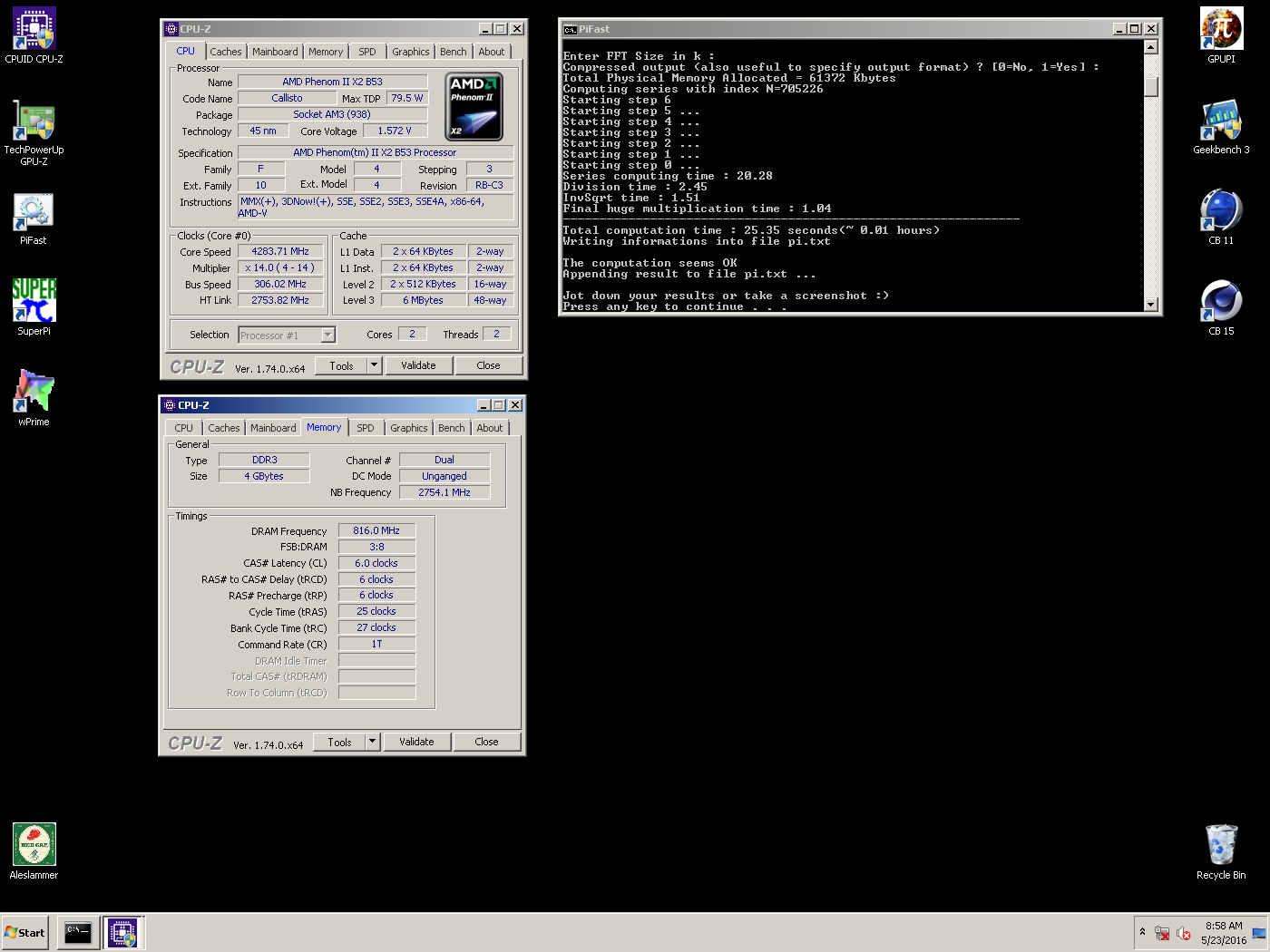
Task: Open About tab in lower CPU-Z window
Action: 490,428
